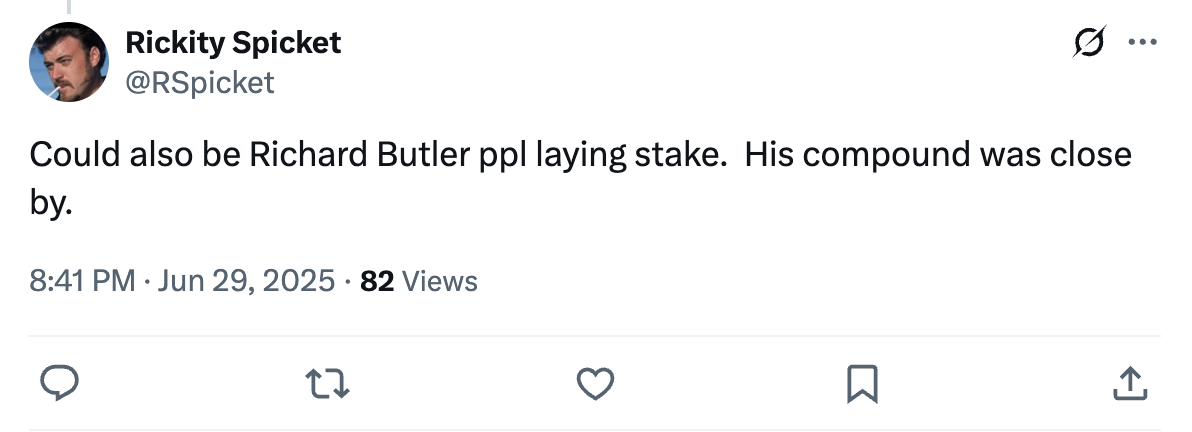Bookmark this tweet
Screen dimensions: 1192x432
point(862,383)
